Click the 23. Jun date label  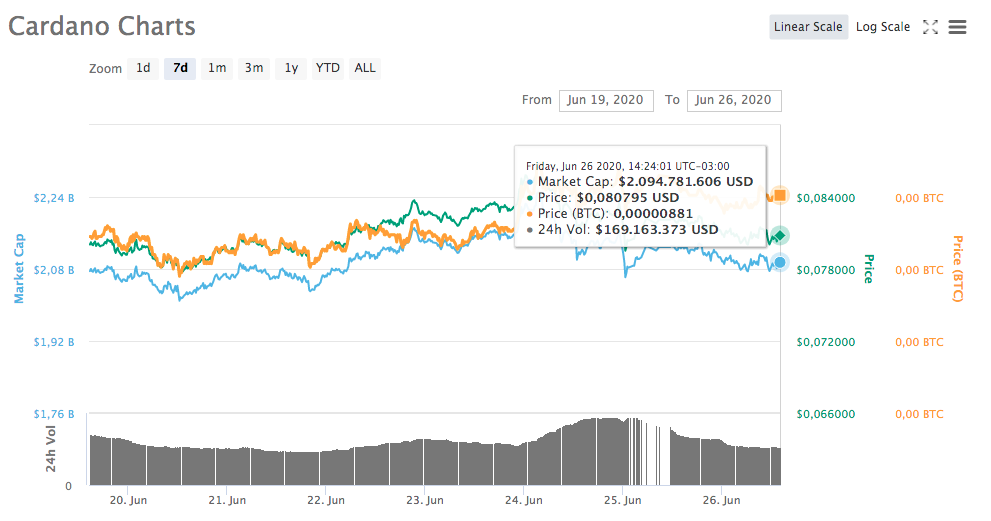pos(425,500)
